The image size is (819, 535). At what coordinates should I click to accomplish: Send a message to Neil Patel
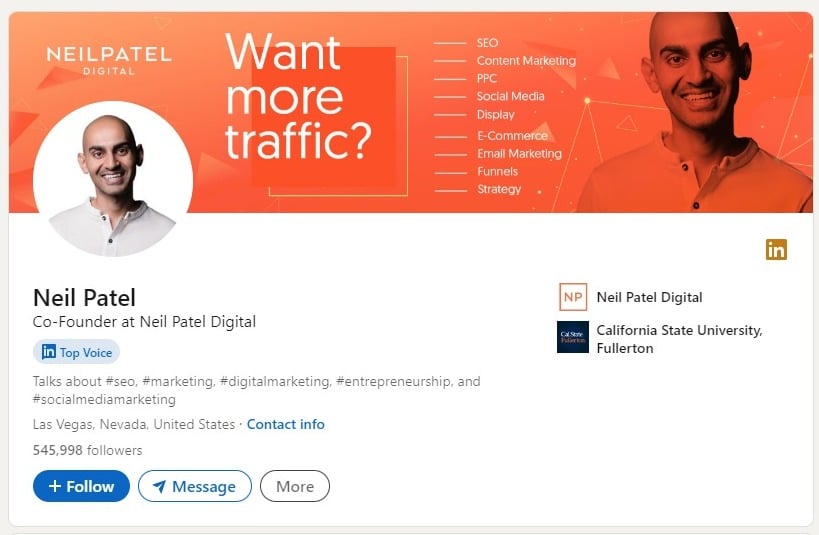(x=195, y=487)
